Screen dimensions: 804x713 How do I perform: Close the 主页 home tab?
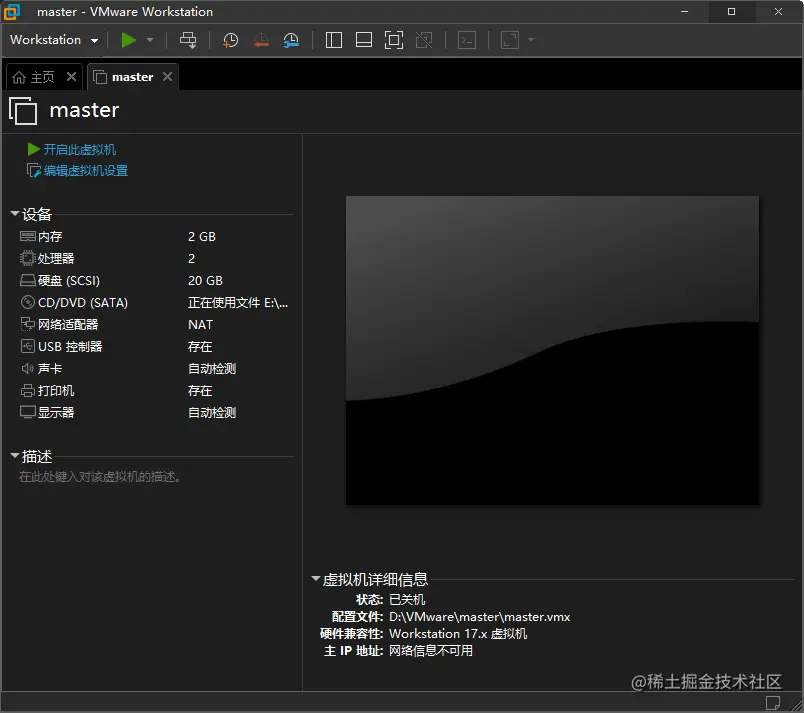point(71,77)
